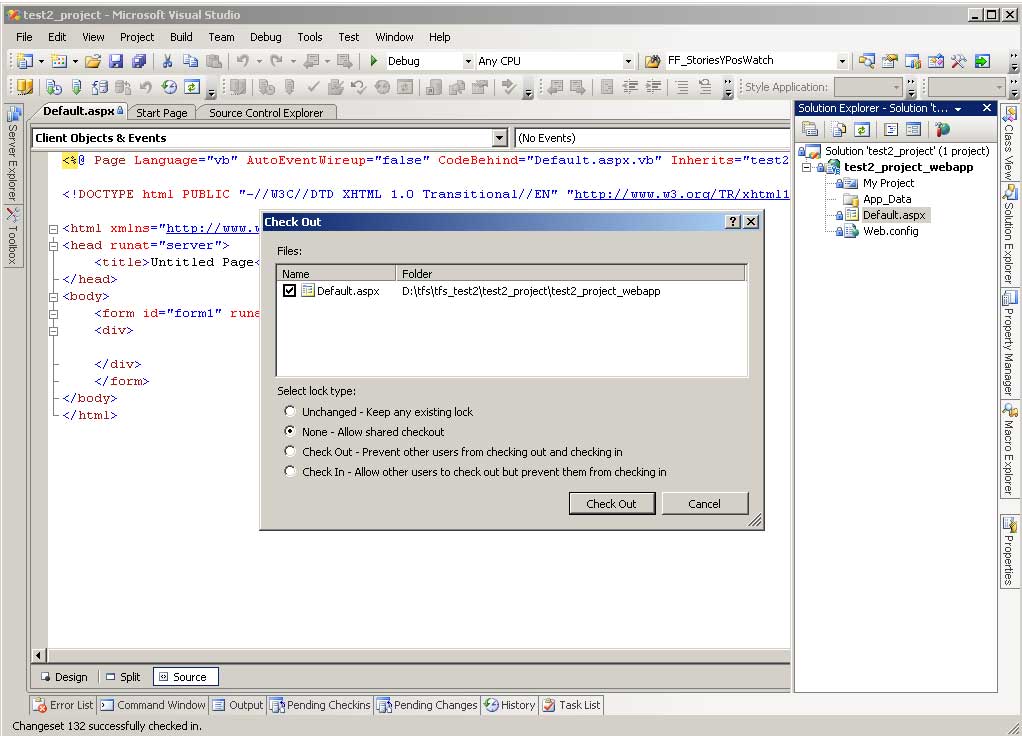This screenshot has height=736, width=1022.
Task: Open the Class View side tab
Action: (x=1009, y=143)
